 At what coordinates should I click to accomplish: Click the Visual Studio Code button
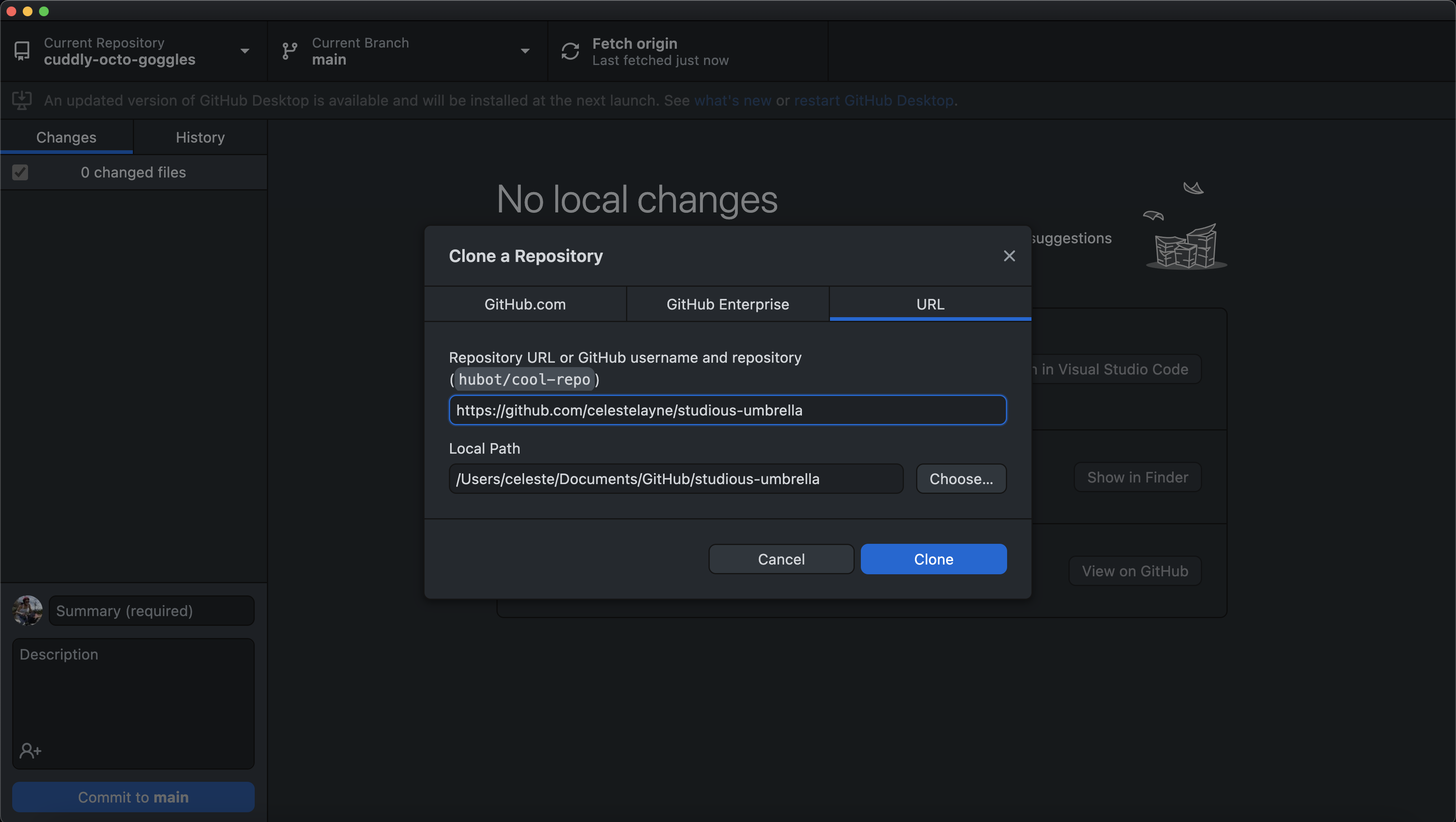point(1116,369)
